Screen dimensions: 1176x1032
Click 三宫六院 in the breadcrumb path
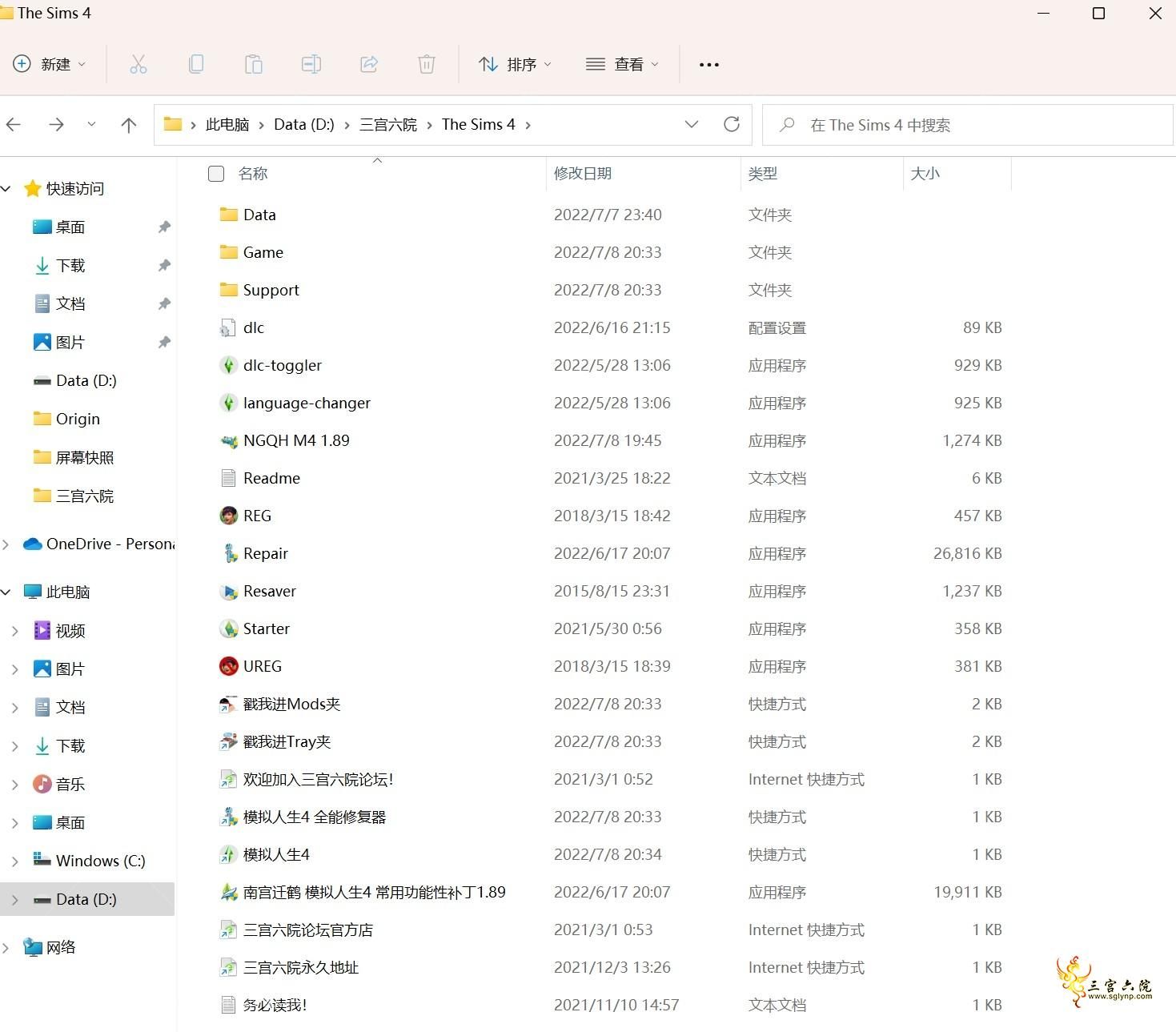click(x=388, y=124)
